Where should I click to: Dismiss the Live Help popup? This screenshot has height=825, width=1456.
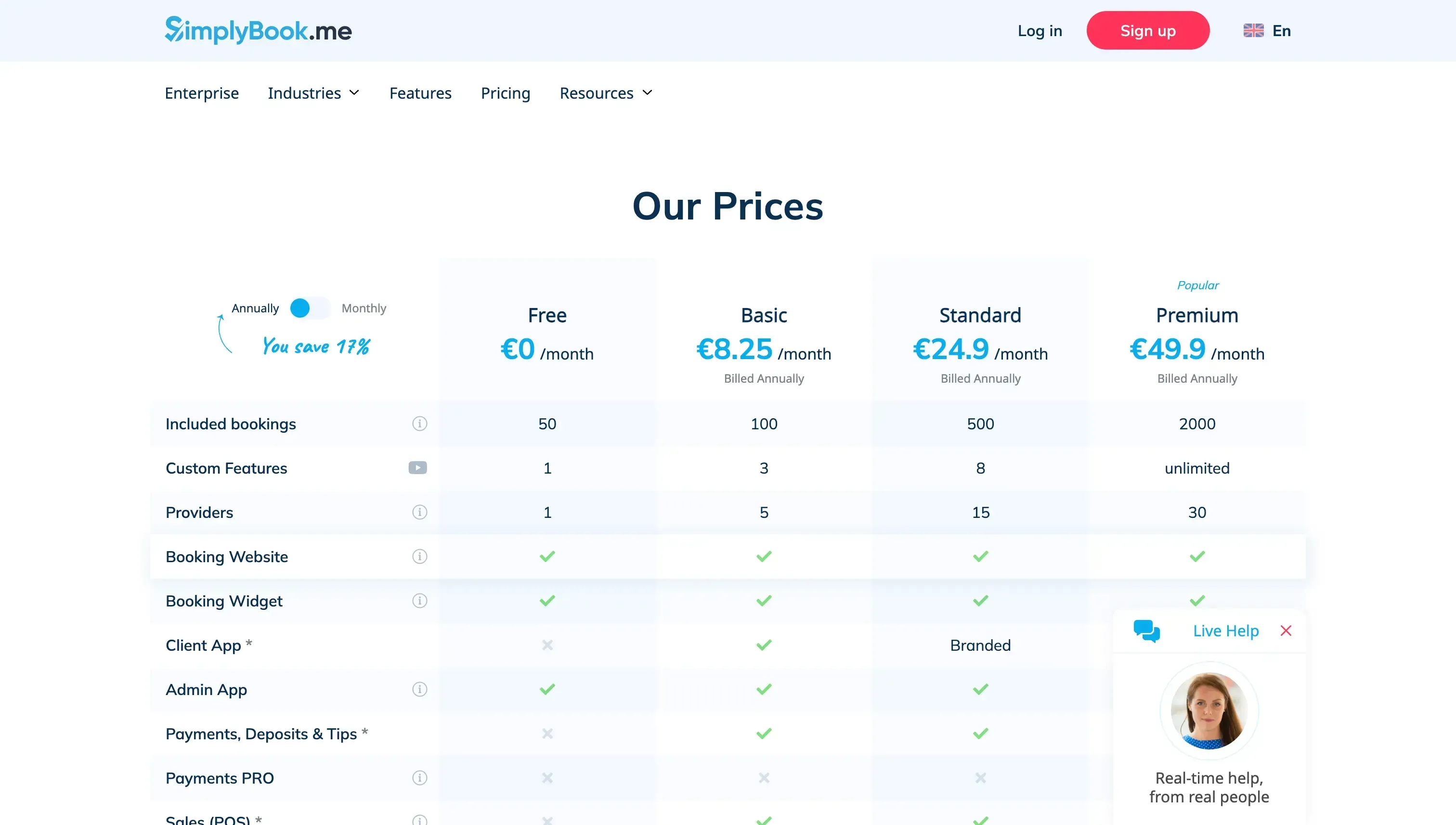(x=1286, y=630)
